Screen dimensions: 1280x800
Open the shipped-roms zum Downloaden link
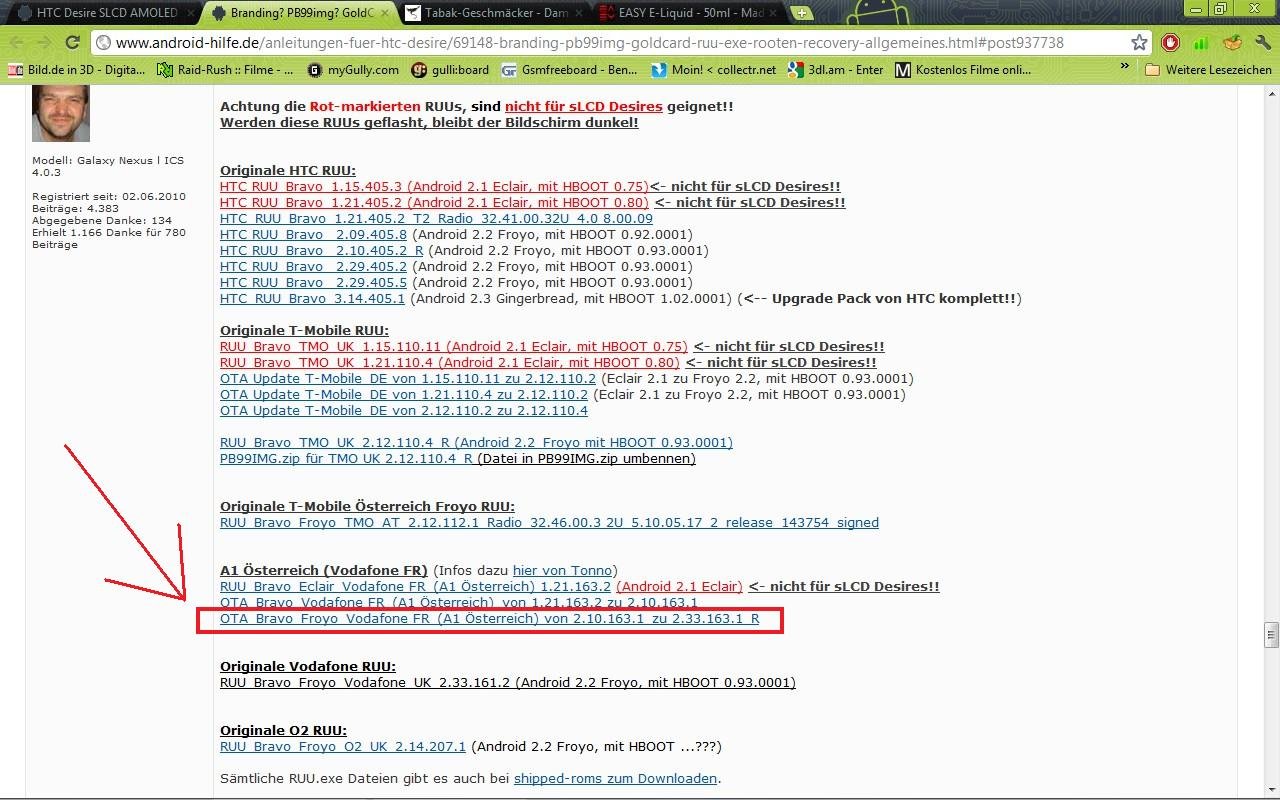[615, 778]
